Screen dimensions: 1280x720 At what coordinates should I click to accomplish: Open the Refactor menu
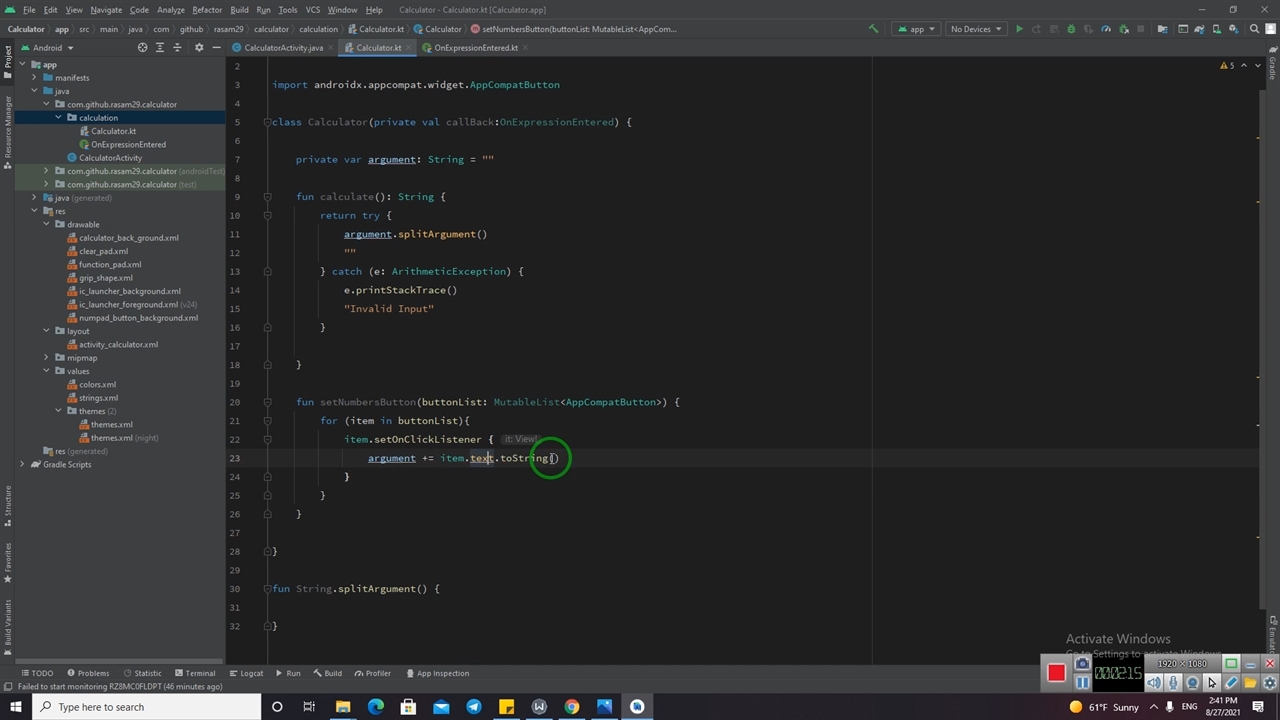click(x=207, y=10)
